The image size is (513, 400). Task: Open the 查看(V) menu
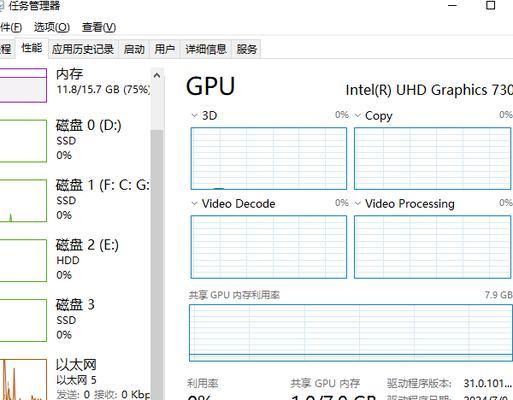99,27
